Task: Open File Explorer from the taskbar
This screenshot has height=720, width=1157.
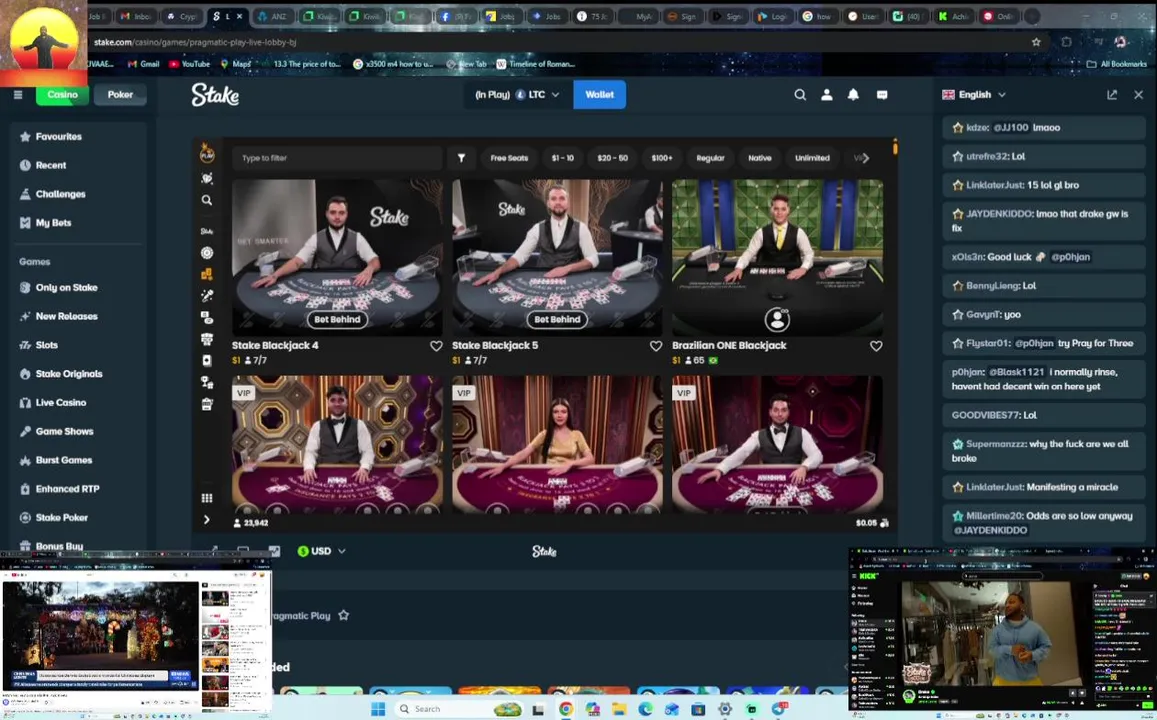Action: tap(618, 709)
